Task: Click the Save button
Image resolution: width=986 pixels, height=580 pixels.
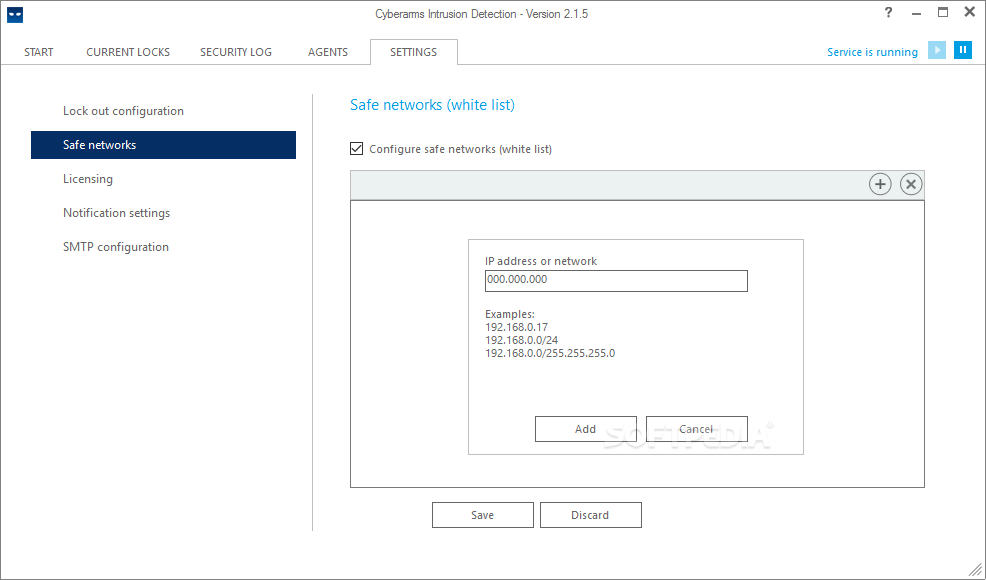Action: [483, 515]
